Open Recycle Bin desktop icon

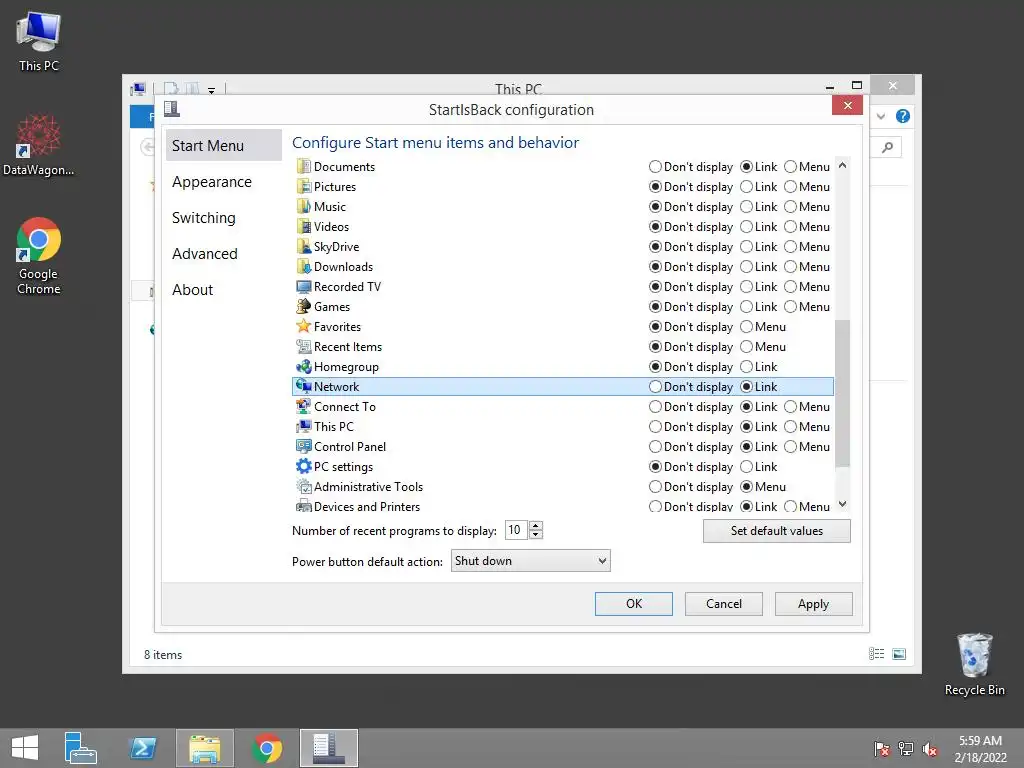coord(974,664)
